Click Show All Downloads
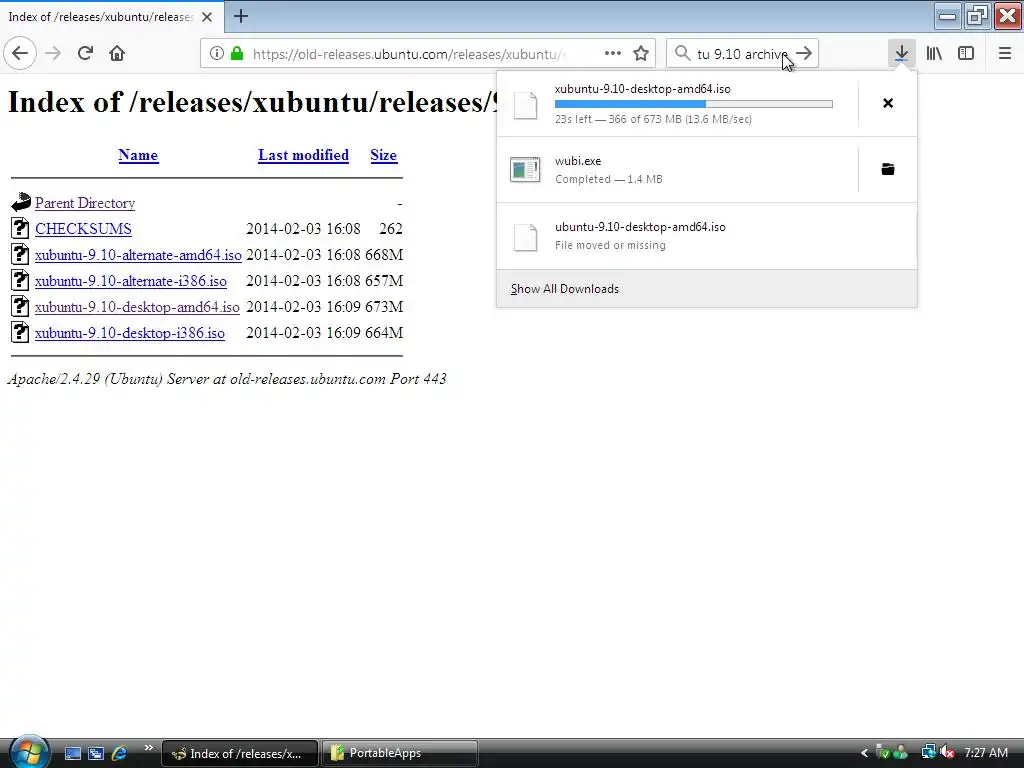Screen dimensions: 1024x768 (565, 289)
